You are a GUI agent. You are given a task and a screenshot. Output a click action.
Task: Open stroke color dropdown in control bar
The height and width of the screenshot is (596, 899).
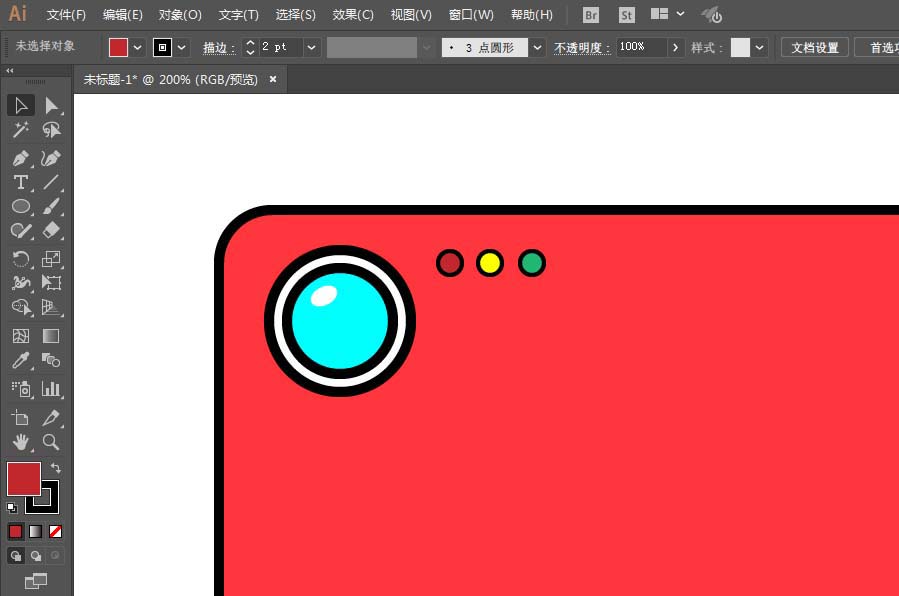(182, 48)
